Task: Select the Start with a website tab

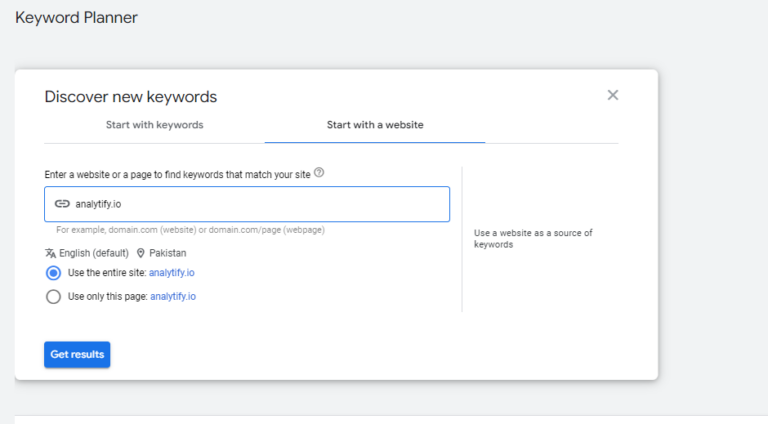Action: pos(375,125)
